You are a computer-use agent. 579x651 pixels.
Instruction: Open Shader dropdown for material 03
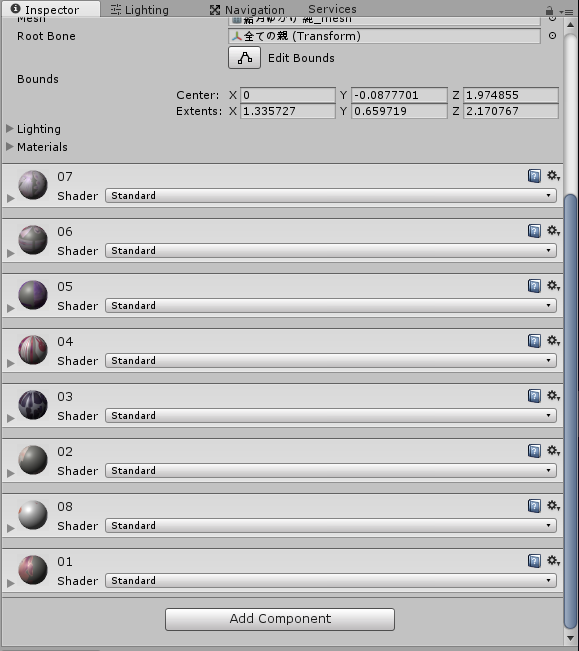pos(331,416)
